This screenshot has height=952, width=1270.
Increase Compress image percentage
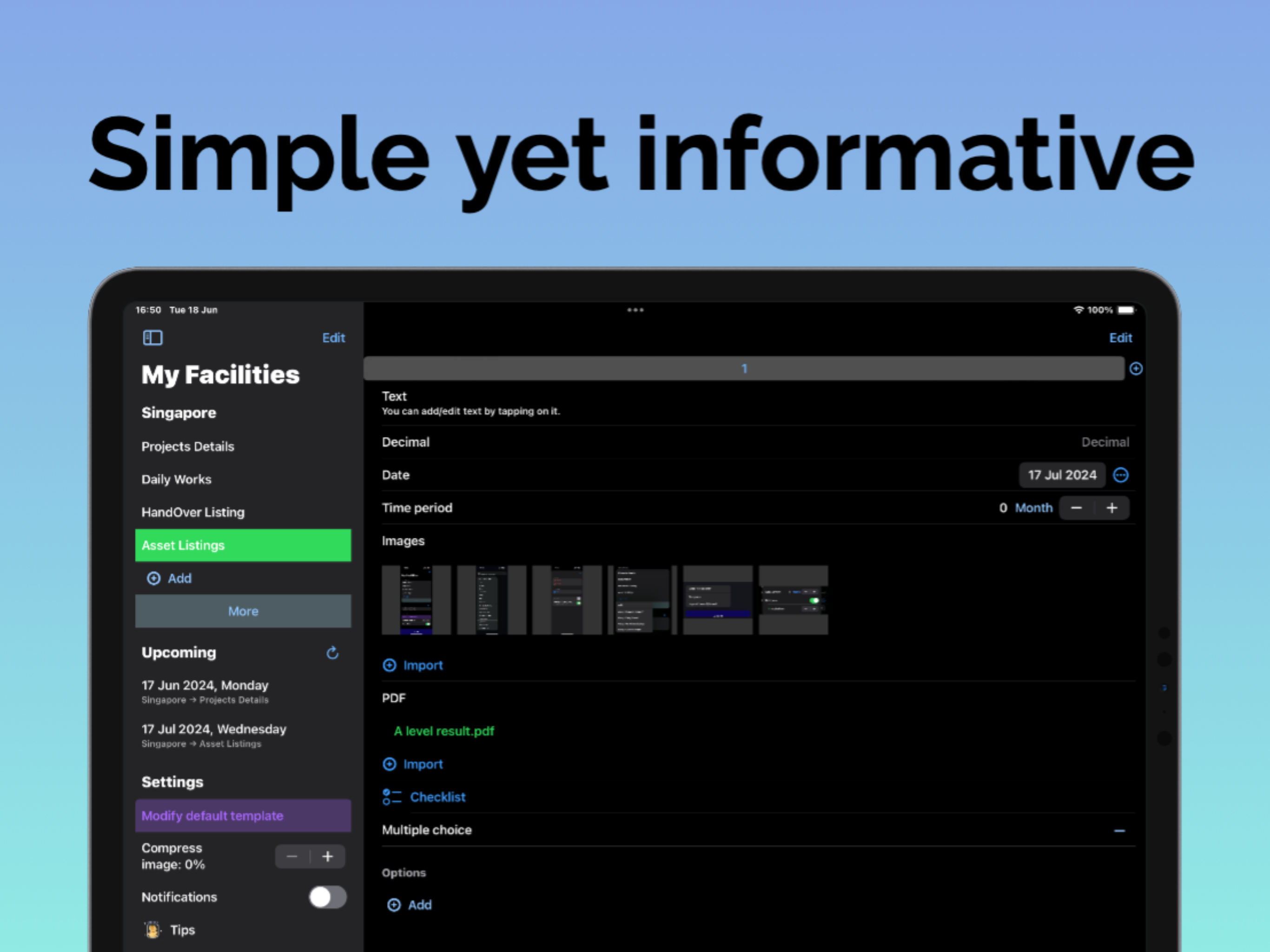tap(328, 857)
